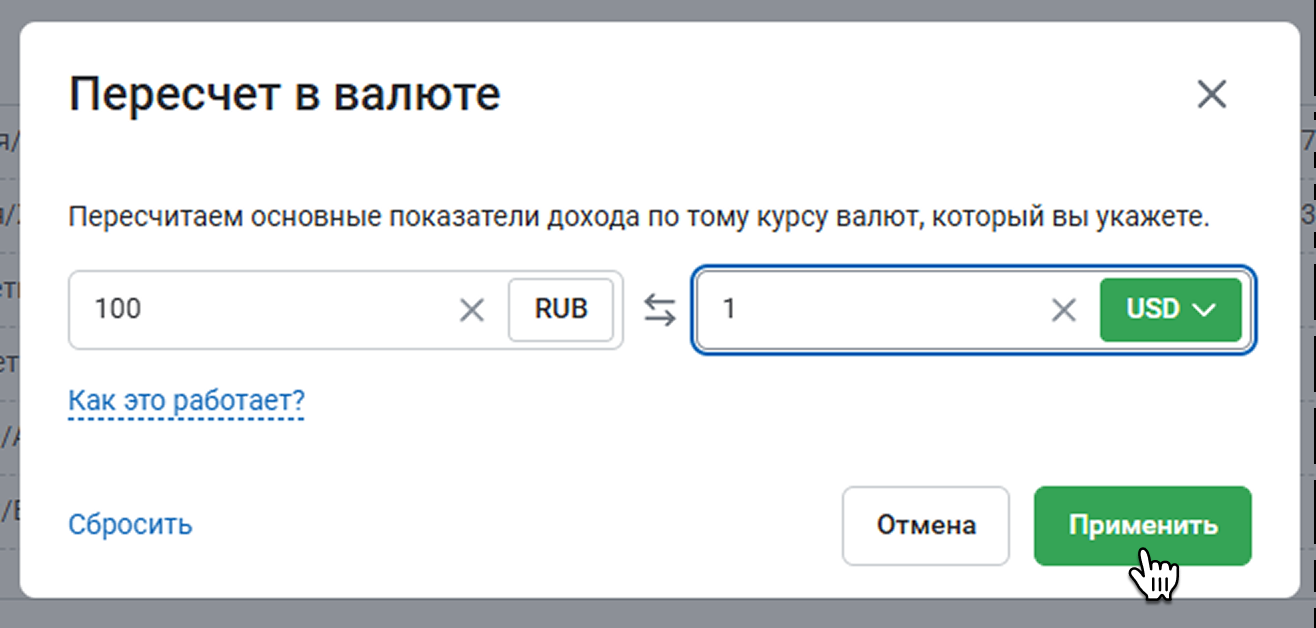Open the USD currency dropdown

[1170, 309]
